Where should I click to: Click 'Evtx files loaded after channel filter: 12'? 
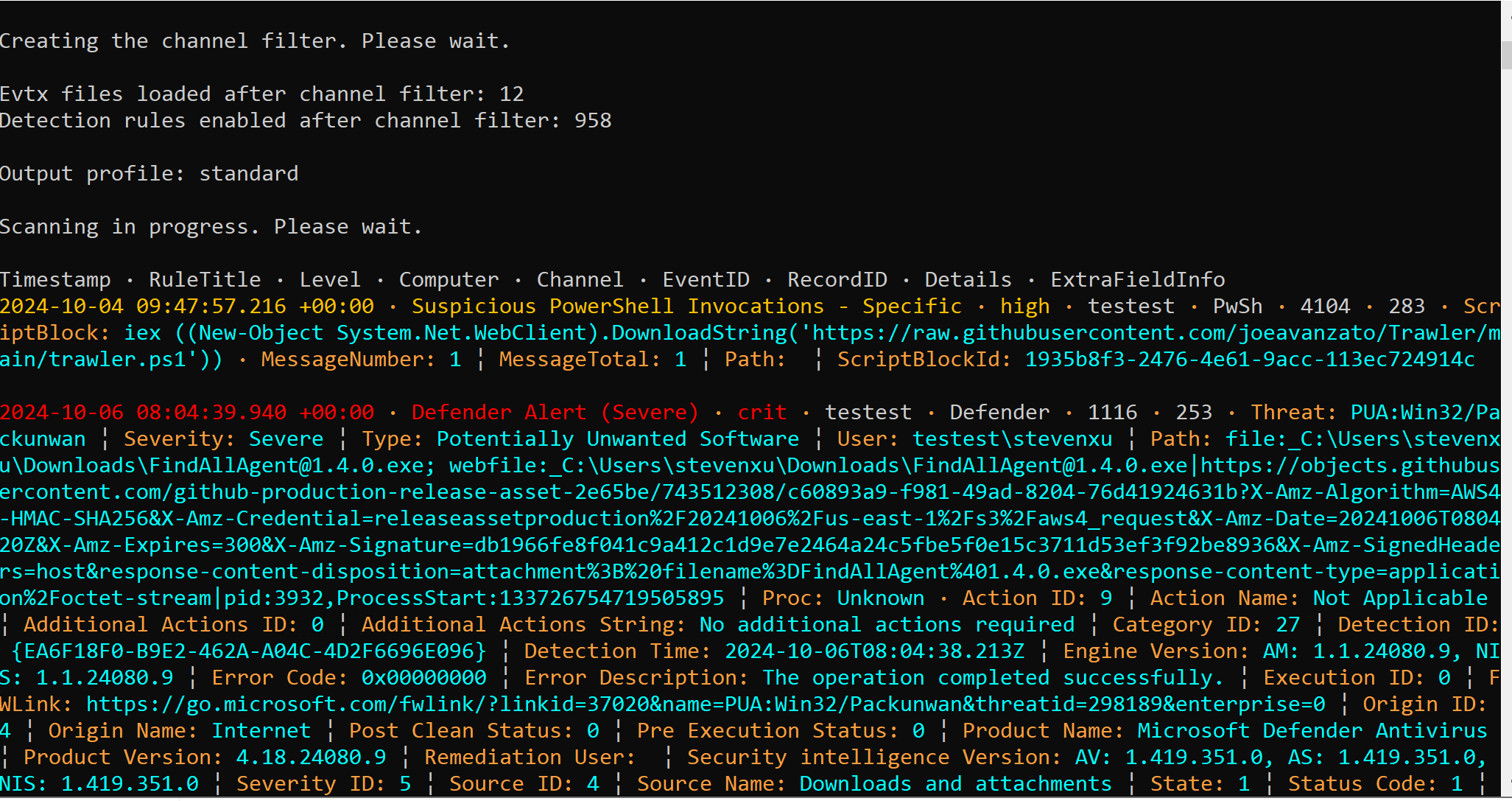pos(261,94)
